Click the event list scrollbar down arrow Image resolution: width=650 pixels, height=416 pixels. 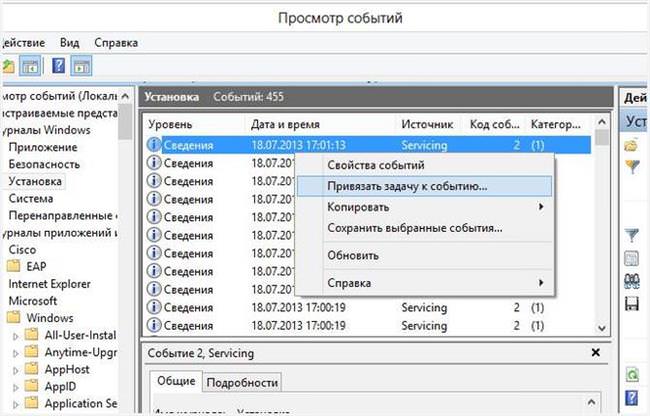(x=602, y=328)
